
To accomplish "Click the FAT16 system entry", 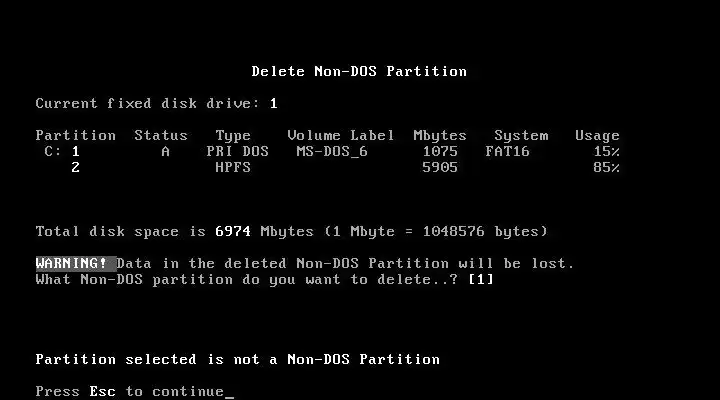I will (x=507, y=151).
